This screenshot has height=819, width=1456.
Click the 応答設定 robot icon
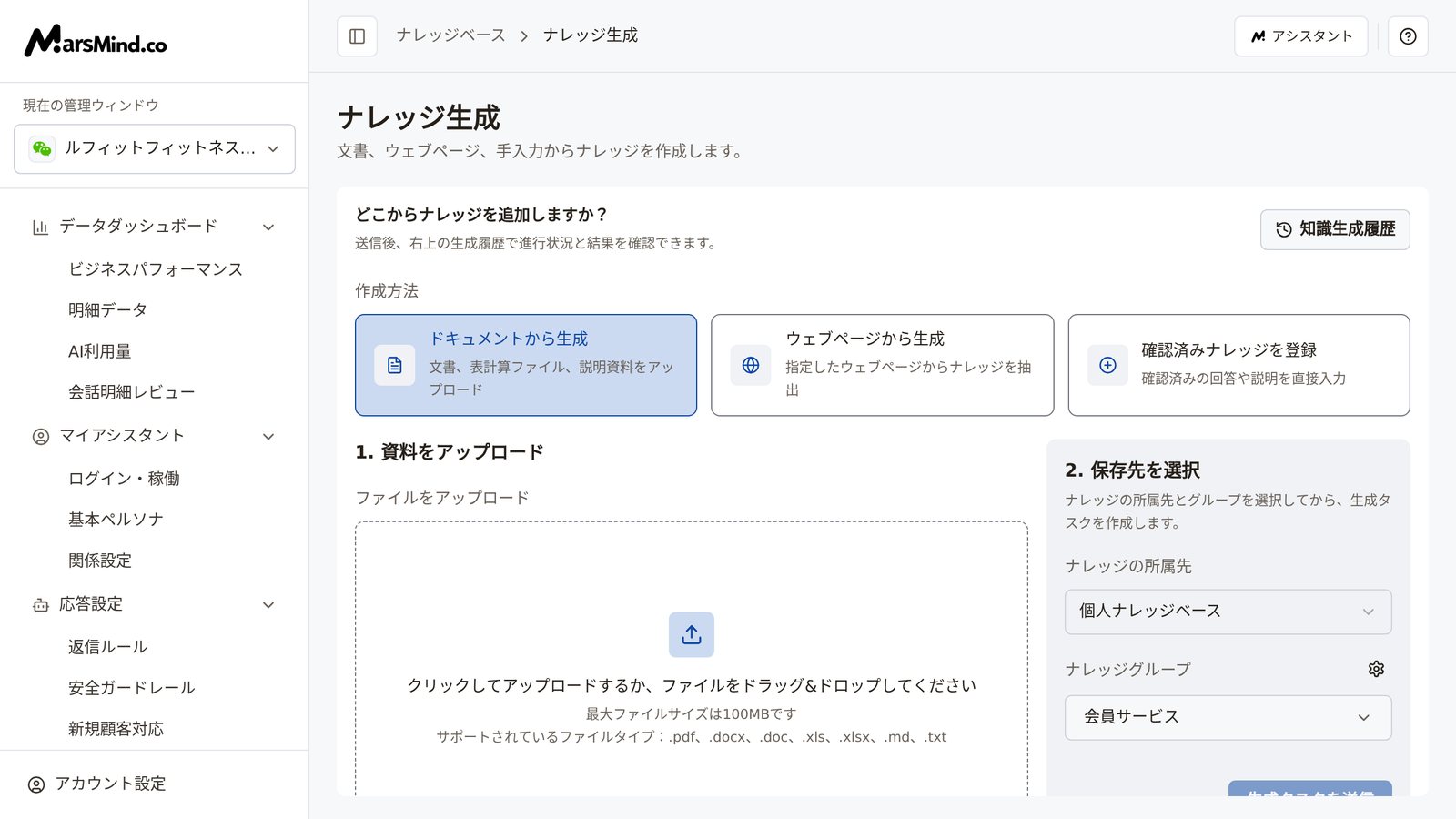click(x=40, y=604)
